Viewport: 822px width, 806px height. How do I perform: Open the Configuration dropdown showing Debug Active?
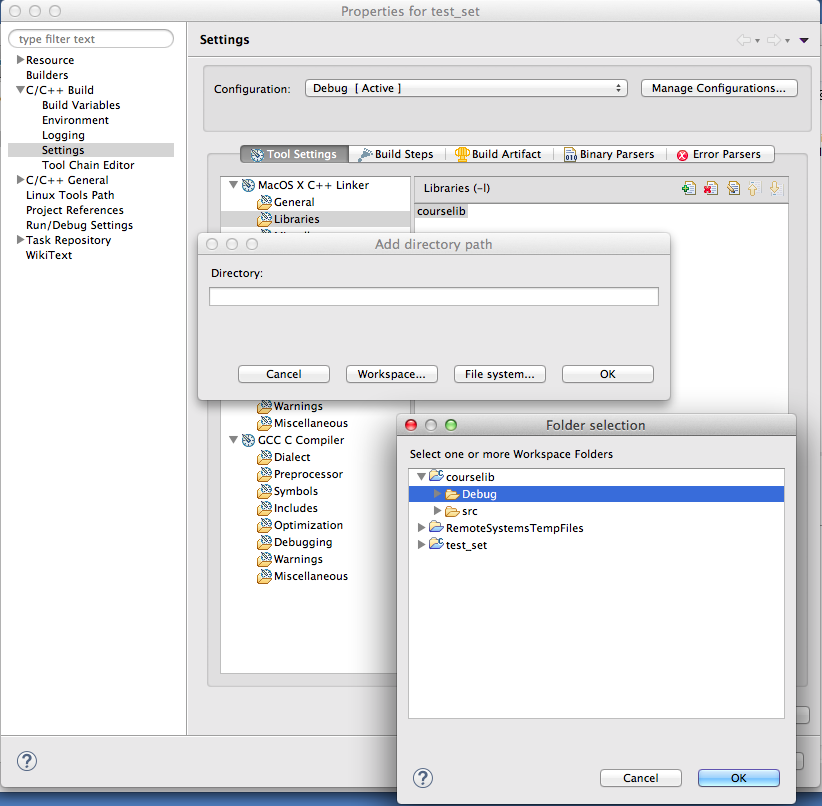pos(466,87)
